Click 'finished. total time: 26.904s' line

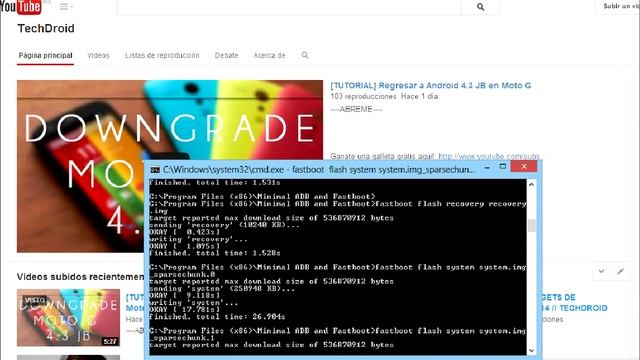(x=217, y=317)
